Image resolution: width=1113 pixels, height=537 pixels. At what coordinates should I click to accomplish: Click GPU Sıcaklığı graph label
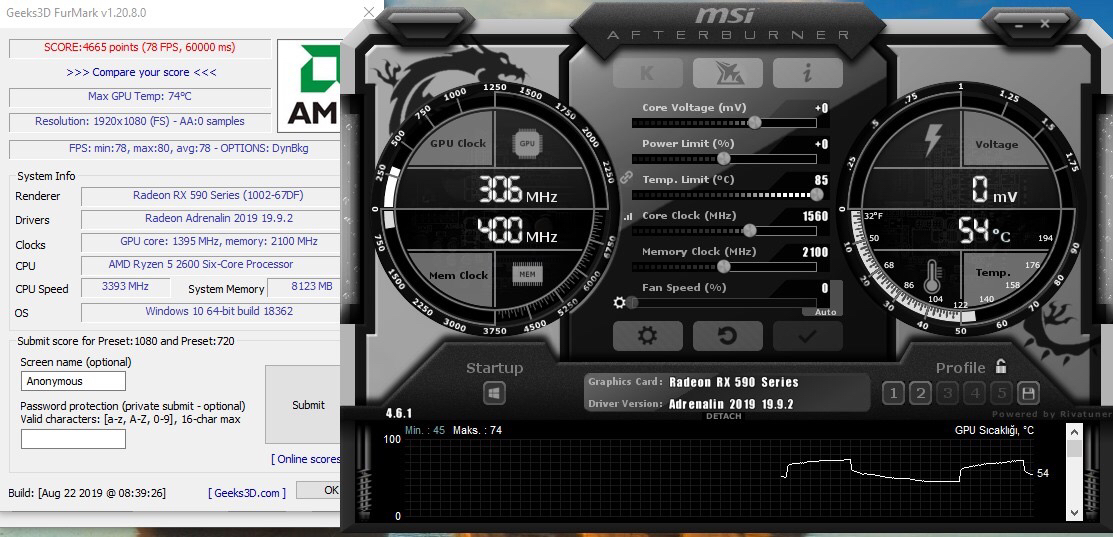pyautogui.click(x=994, y=430)
